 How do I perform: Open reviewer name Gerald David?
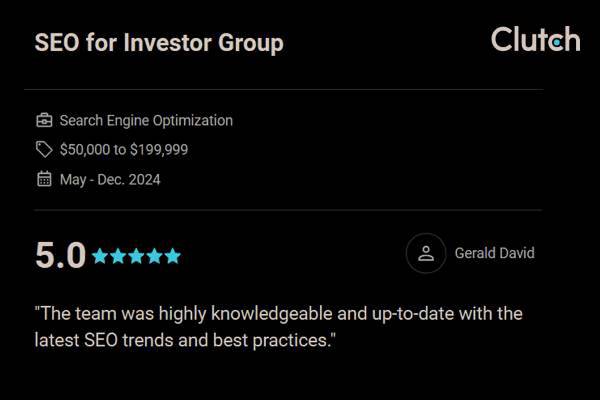pos(494,253)
